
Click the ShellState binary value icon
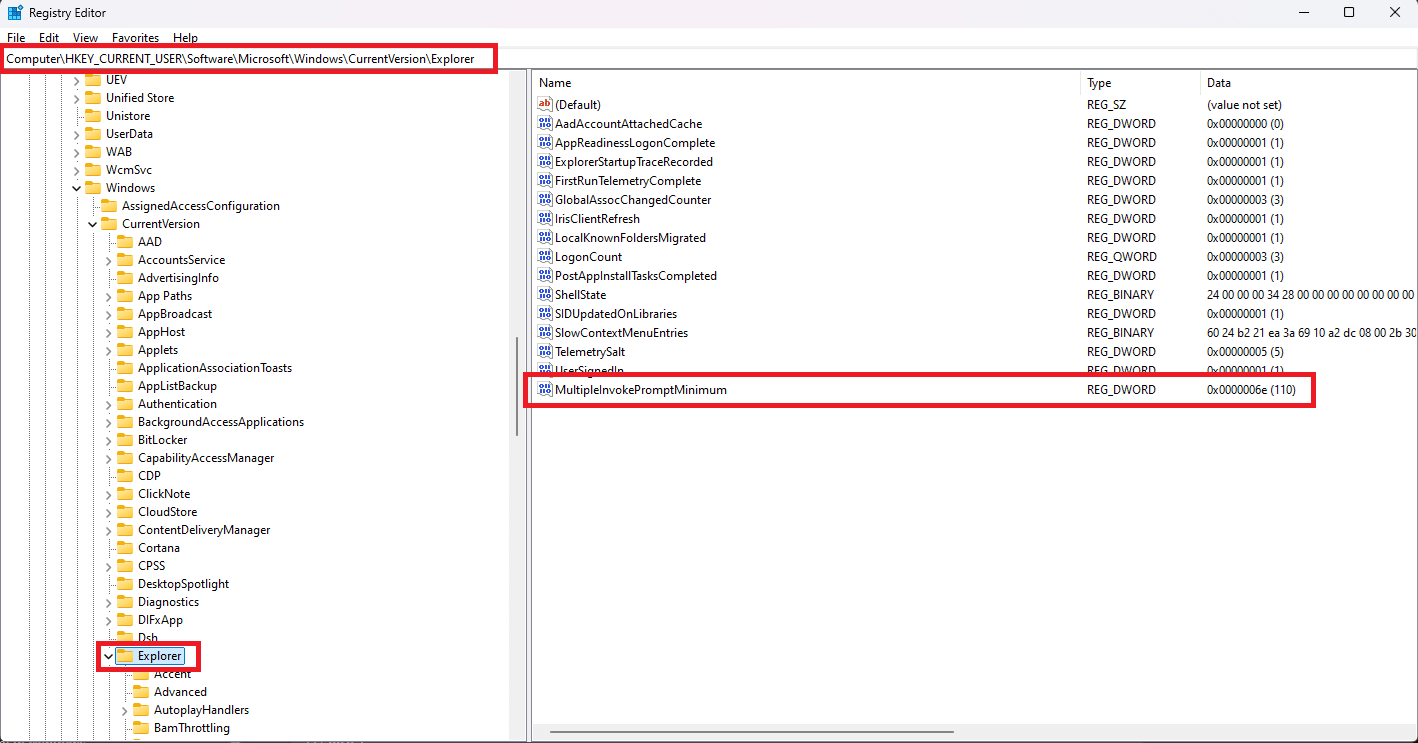click(x=545, y=295)
